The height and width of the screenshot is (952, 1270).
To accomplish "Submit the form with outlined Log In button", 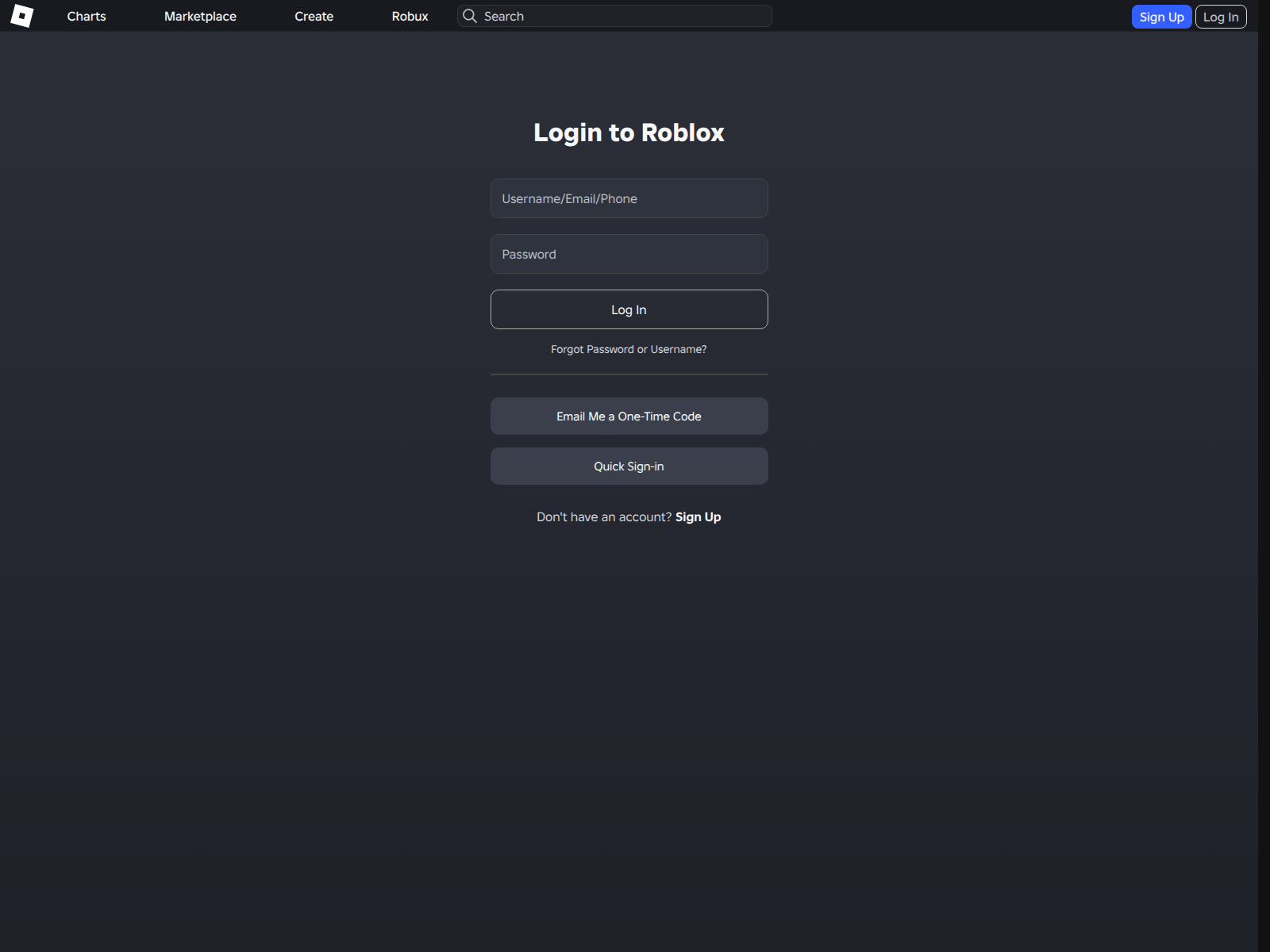I will 629,309.
